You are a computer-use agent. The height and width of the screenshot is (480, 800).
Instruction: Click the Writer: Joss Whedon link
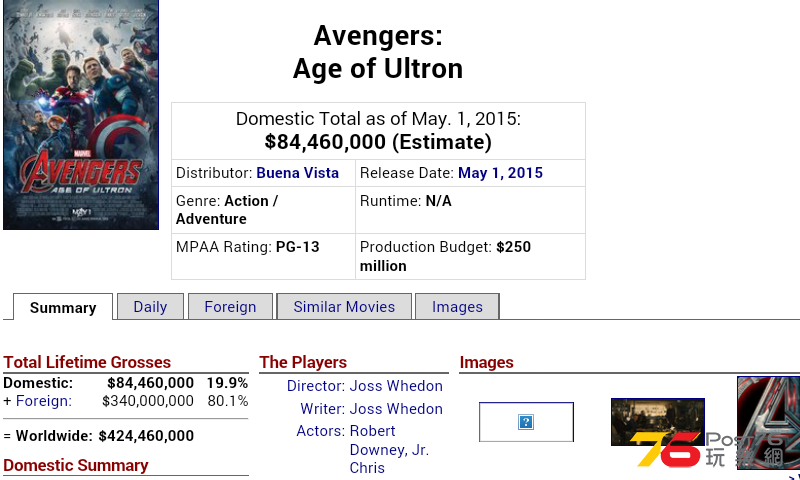coord(395,409)
